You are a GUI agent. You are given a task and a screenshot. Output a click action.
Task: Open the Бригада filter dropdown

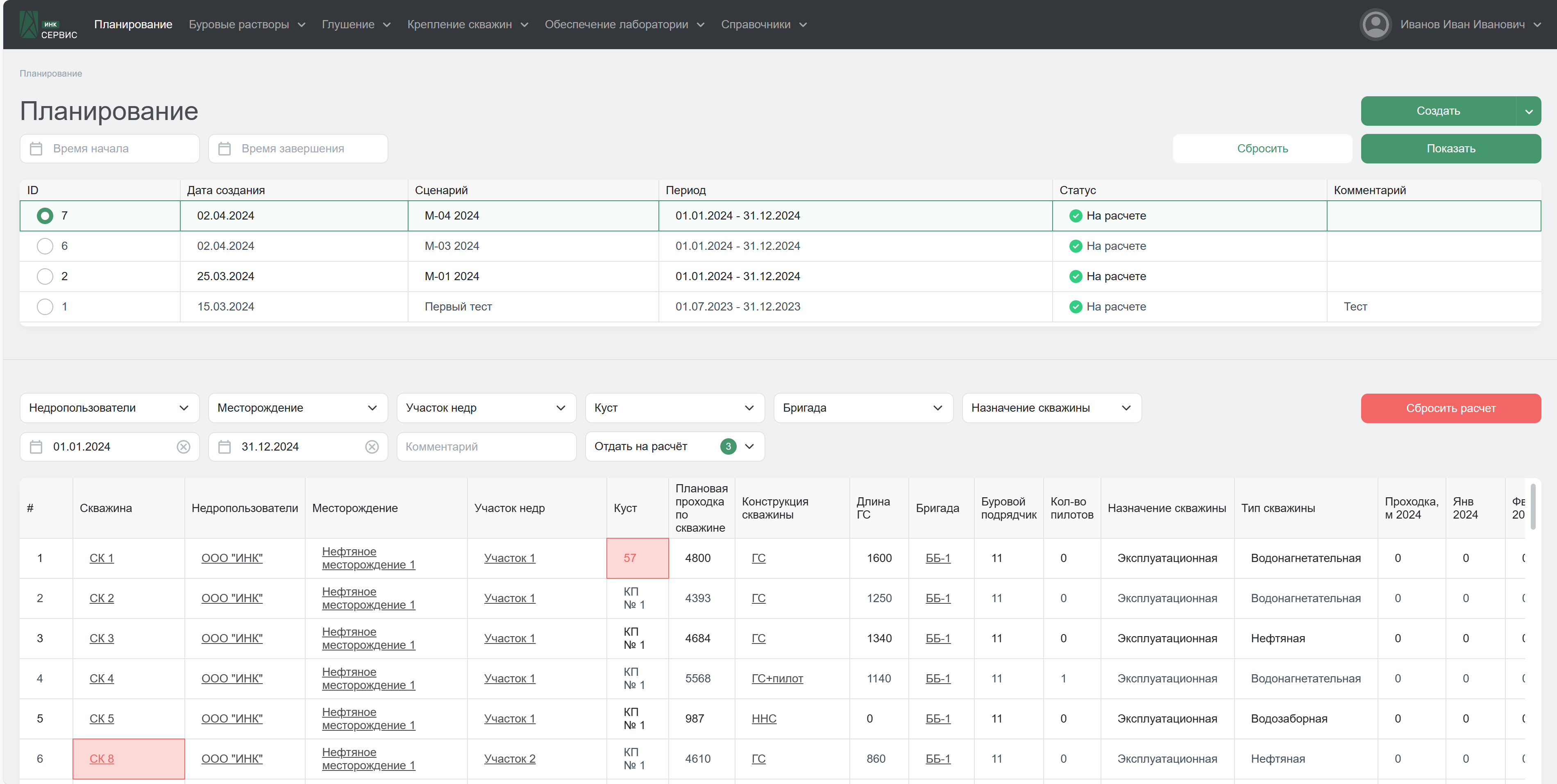pos(864,408)
